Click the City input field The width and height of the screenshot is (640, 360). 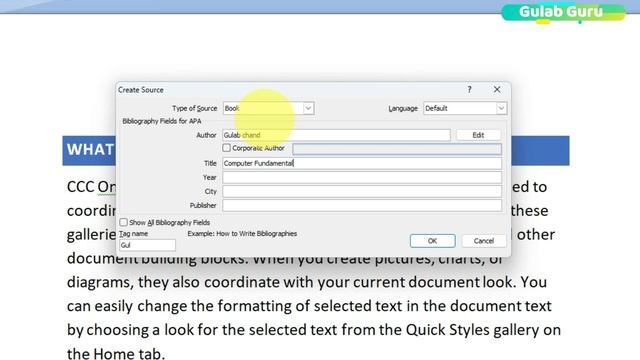pyautogui.click(x=362, y=191)
